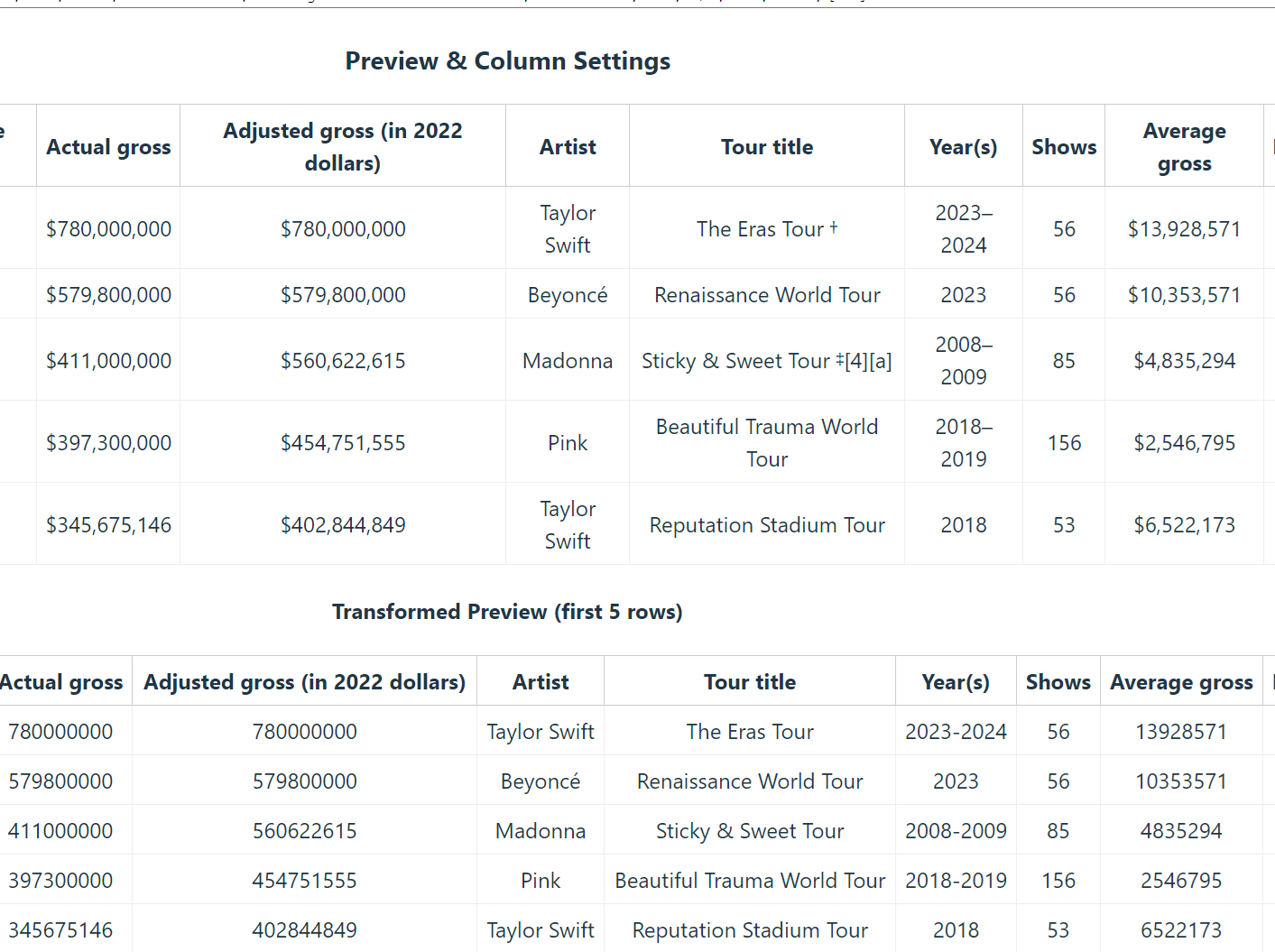The image size is (1275, 952).
Task: Click the '2008–2009' year cell in upper table
Action: [x=964, y=361]
